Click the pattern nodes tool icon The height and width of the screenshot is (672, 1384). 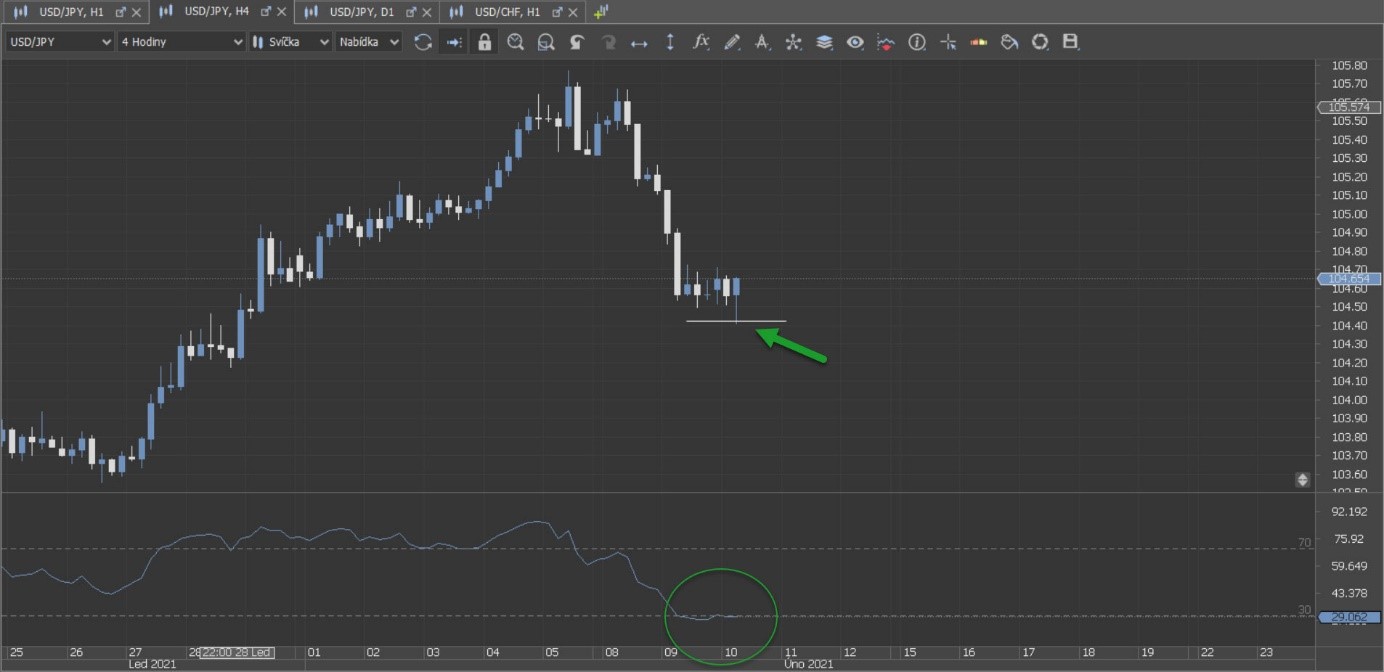click(x=793, y=42)
